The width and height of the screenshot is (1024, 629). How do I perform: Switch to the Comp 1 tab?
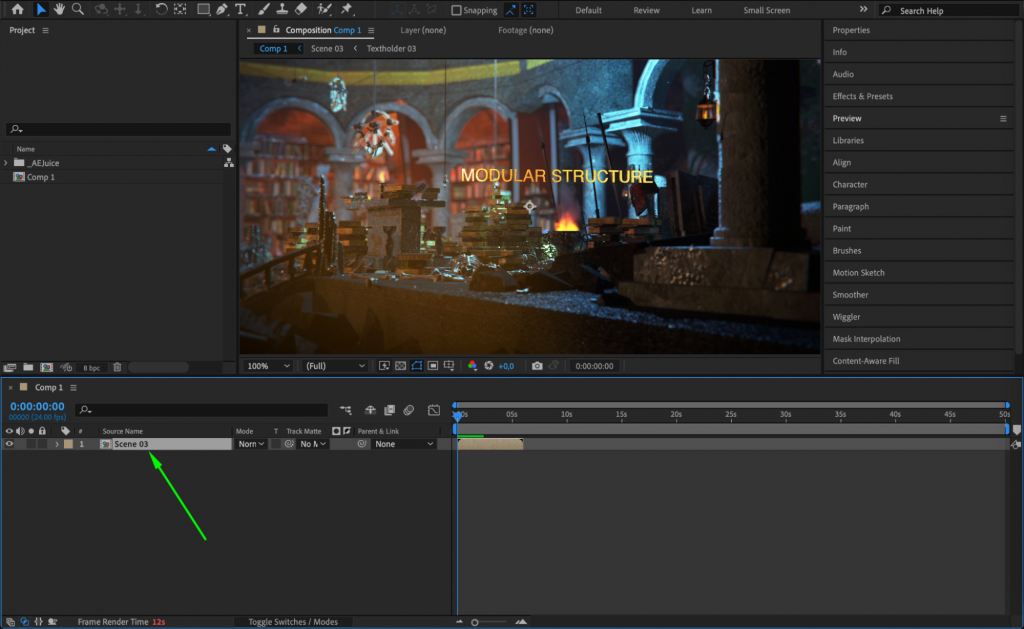[273, 48]
